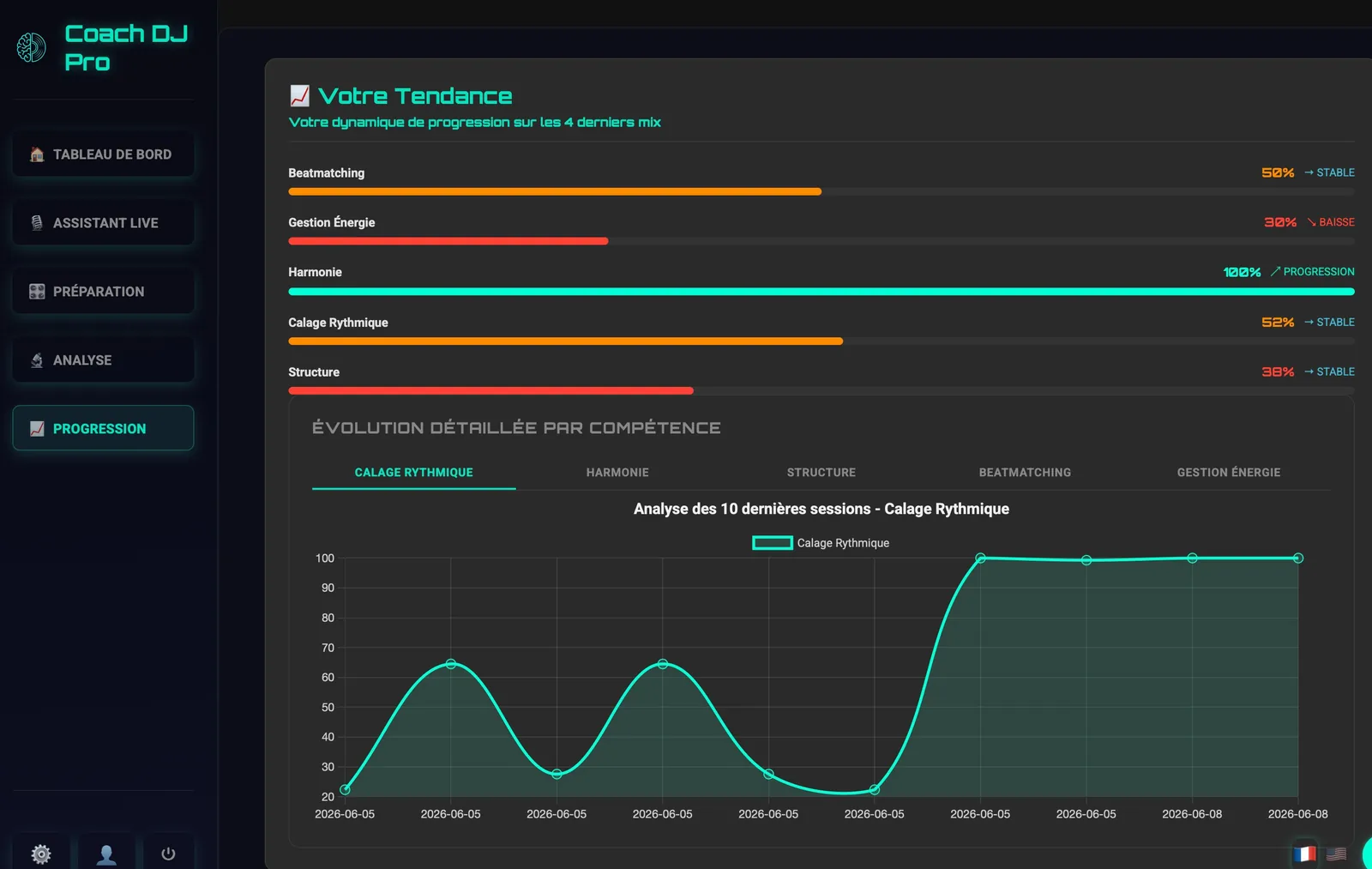The height and width of the screenshot is (869, 1372).
Task: Click the 20 value on the y-axis
Action: pyautogui.click(x=328, y=797)
